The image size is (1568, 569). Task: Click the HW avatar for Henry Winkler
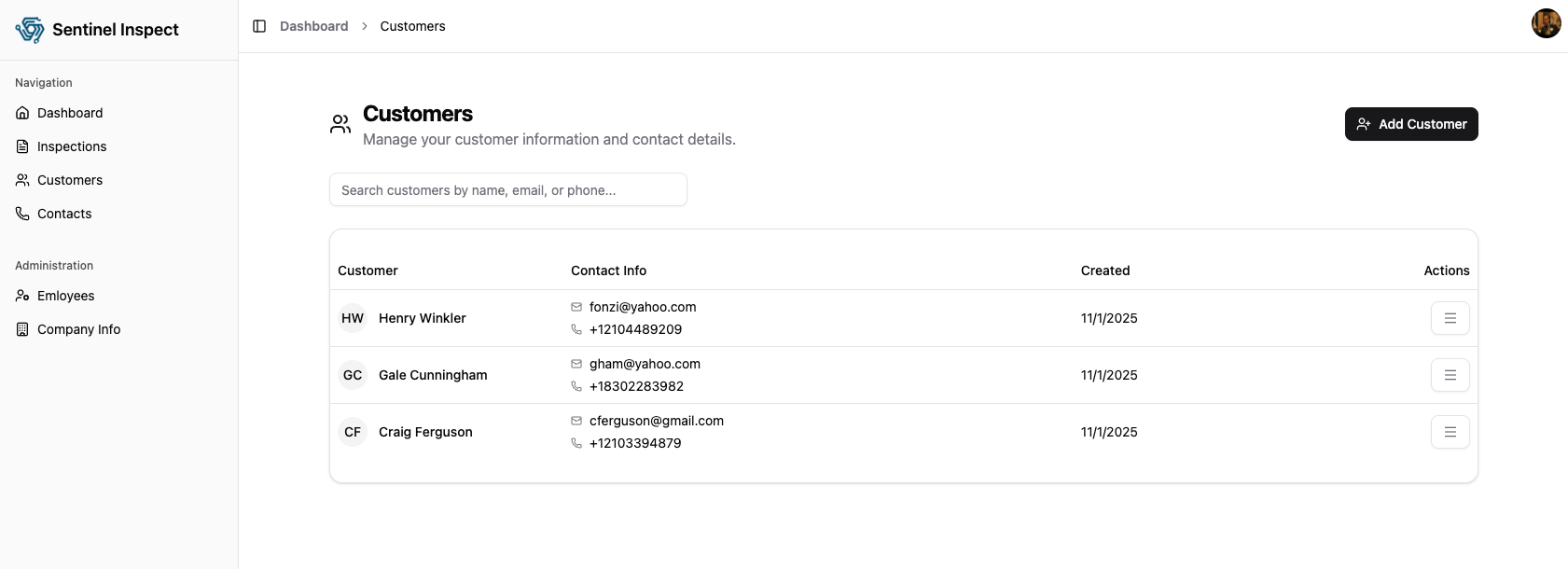tap(353, 318)
